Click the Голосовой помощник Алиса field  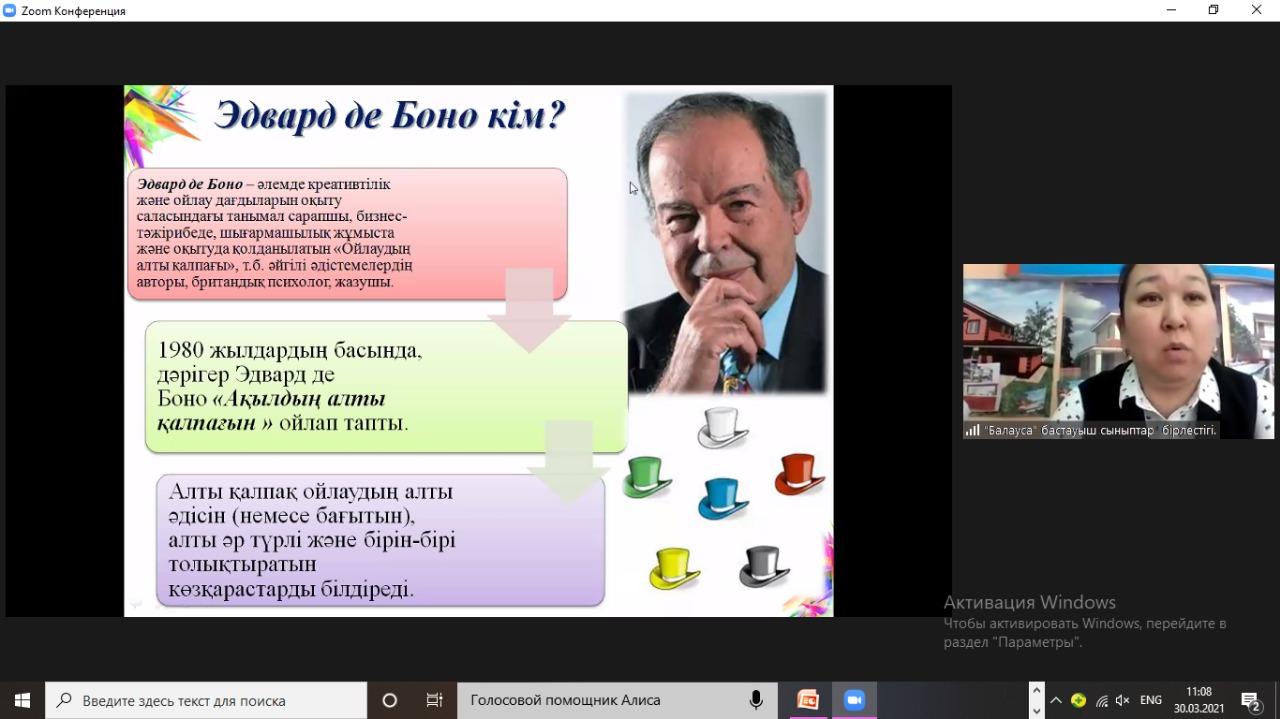[600, 700]
